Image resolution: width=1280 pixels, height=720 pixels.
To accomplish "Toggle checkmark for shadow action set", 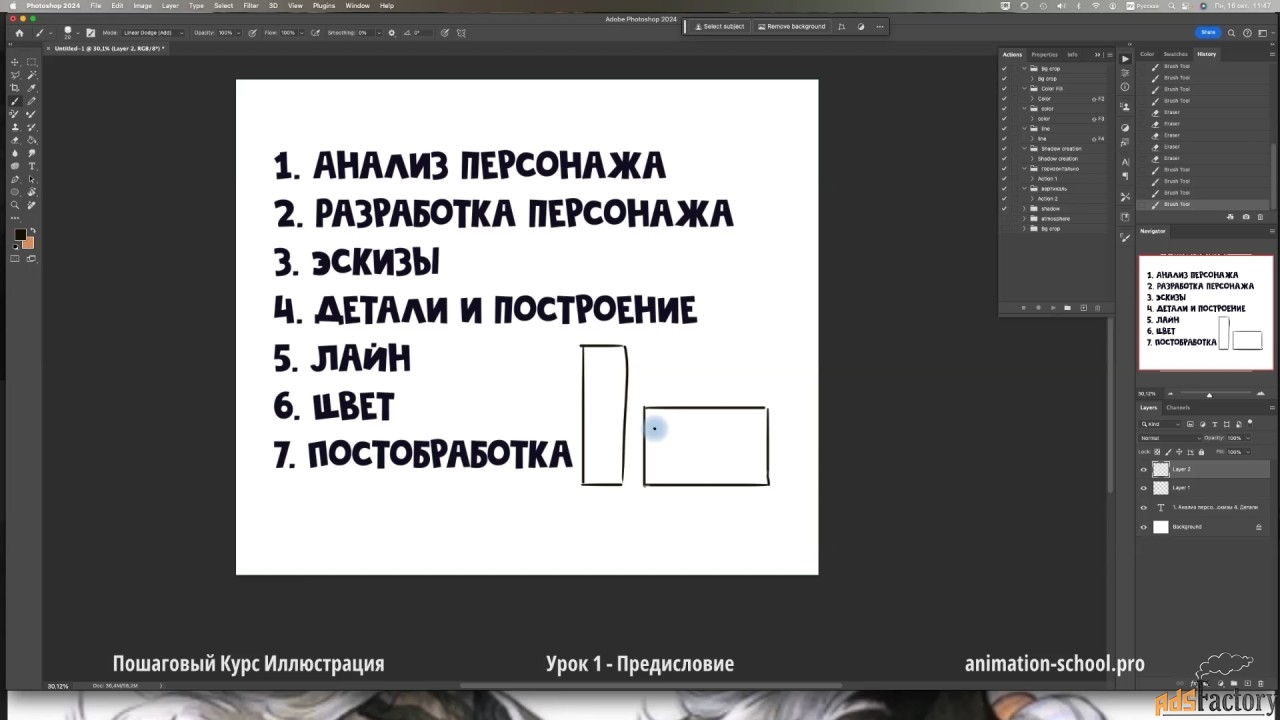I will tap(1004, 209).
